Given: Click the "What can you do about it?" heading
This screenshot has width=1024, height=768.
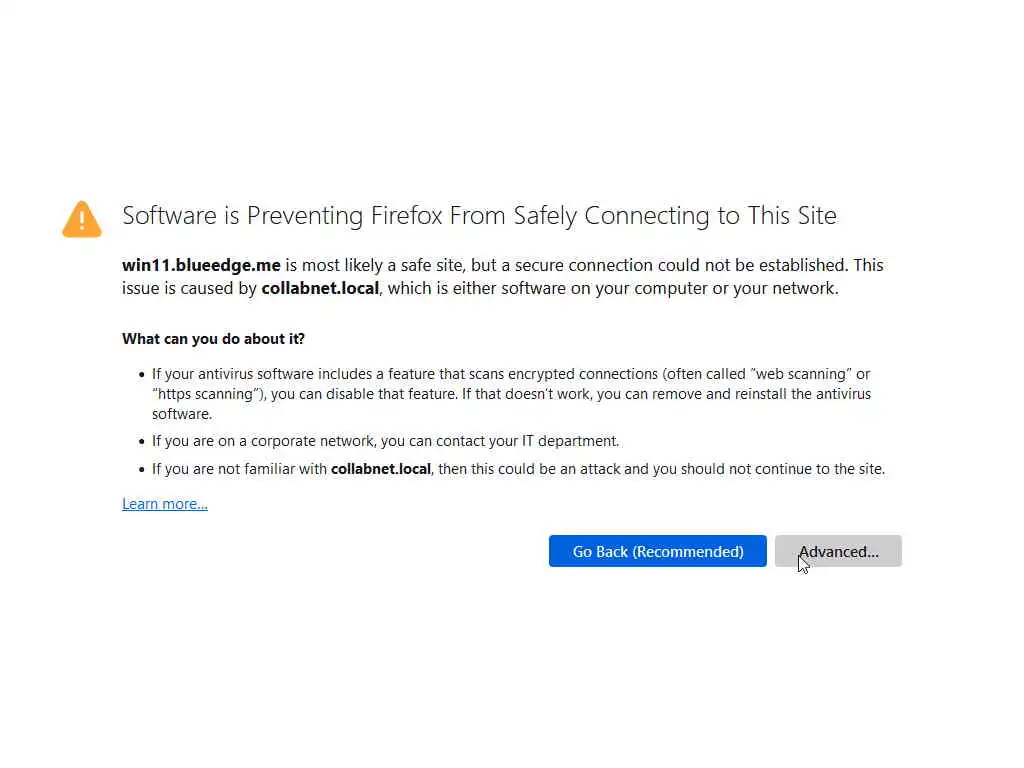Looking at the screenshot, I should (213, 339).
